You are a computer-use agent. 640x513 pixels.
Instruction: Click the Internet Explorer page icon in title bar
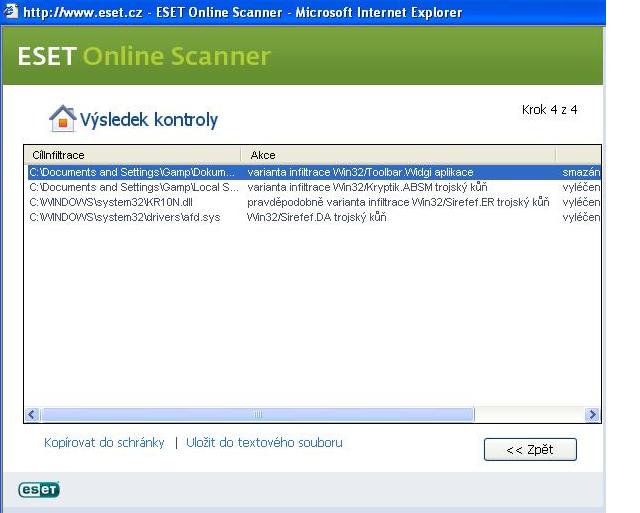11,11
